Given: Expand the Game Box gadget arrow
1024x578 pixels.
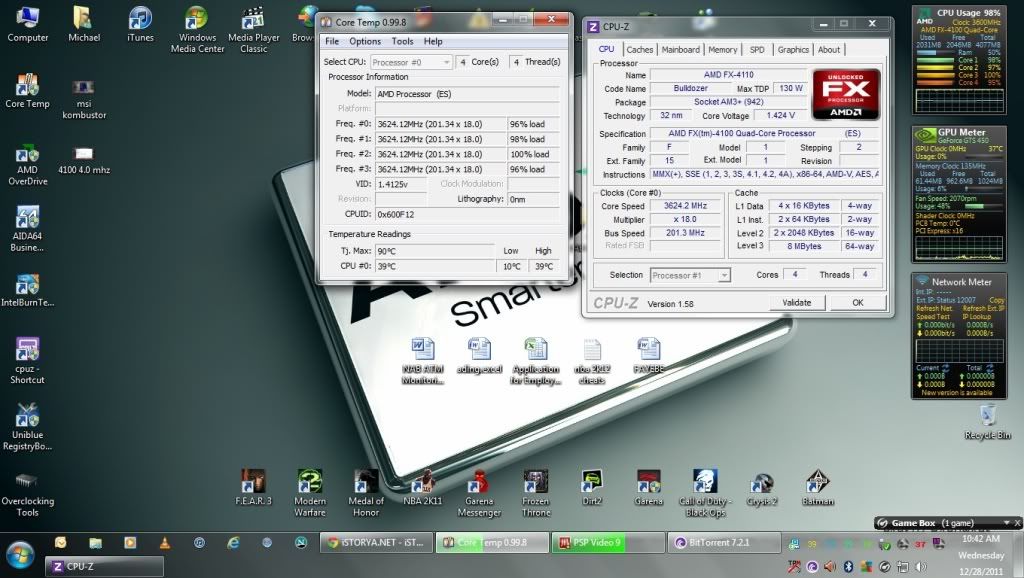Looking at the screenshot, I should (x=1006, y=522).
